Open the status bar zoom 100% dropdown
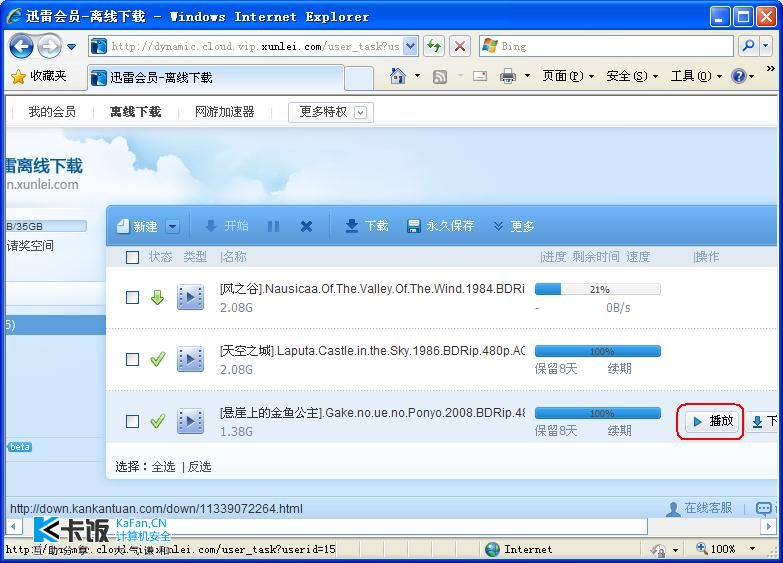The height and width of the screenshot is (563, 783). click(753, 549)
